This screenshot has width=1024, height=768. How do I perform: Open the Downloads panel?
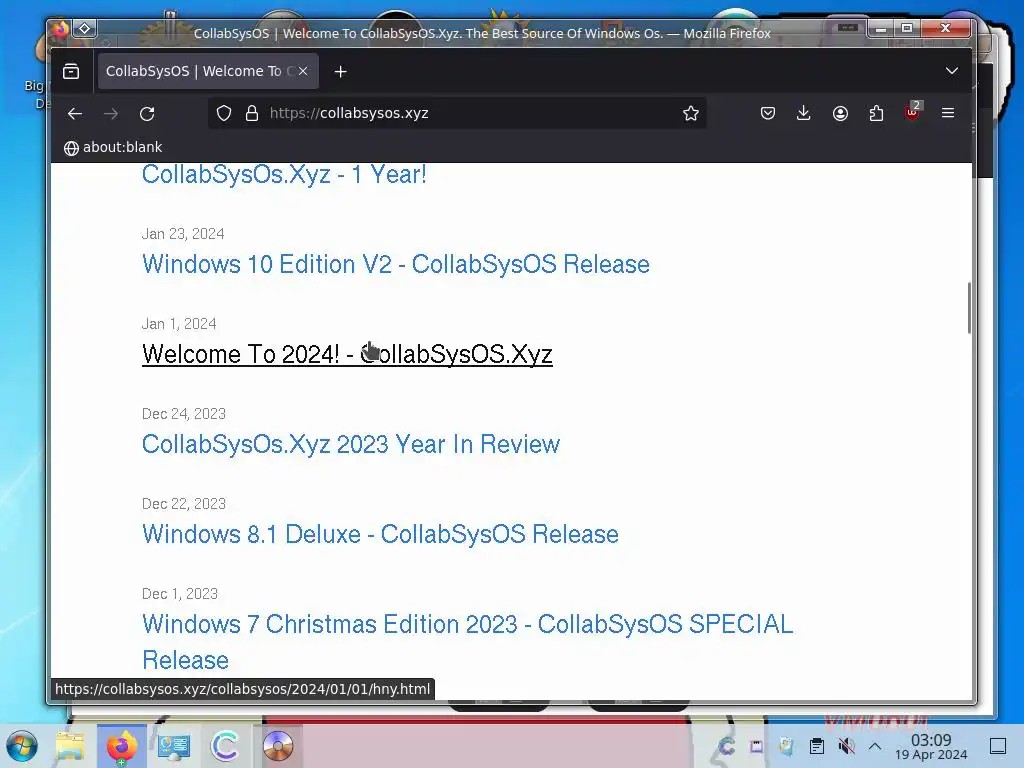[x=804, y=114]
